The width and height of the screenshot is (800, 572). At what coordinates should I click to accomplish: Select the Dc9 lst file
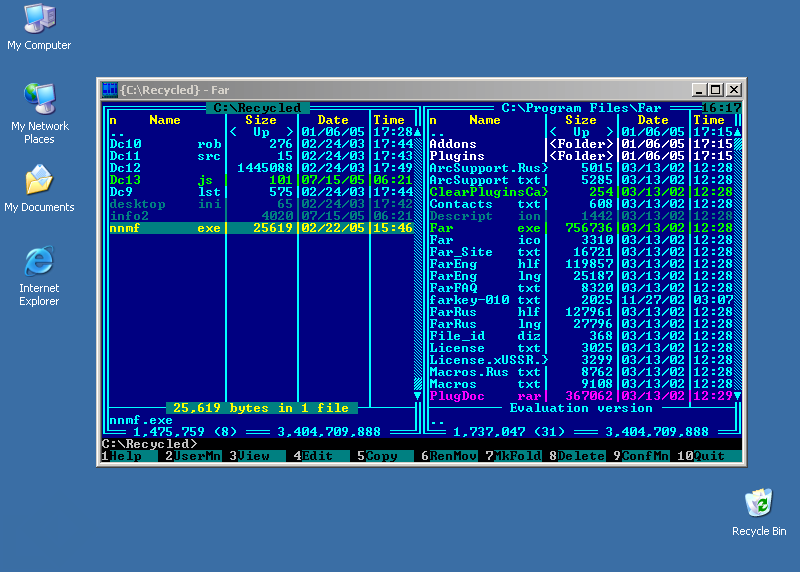pos(261,192)
